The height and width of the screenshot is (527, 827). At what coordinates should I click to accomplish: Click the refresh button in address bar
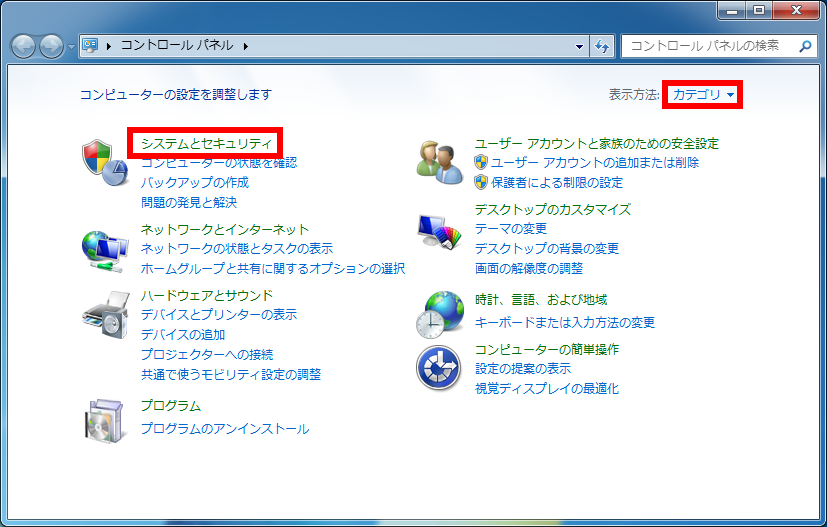click(x=602, y=46)
